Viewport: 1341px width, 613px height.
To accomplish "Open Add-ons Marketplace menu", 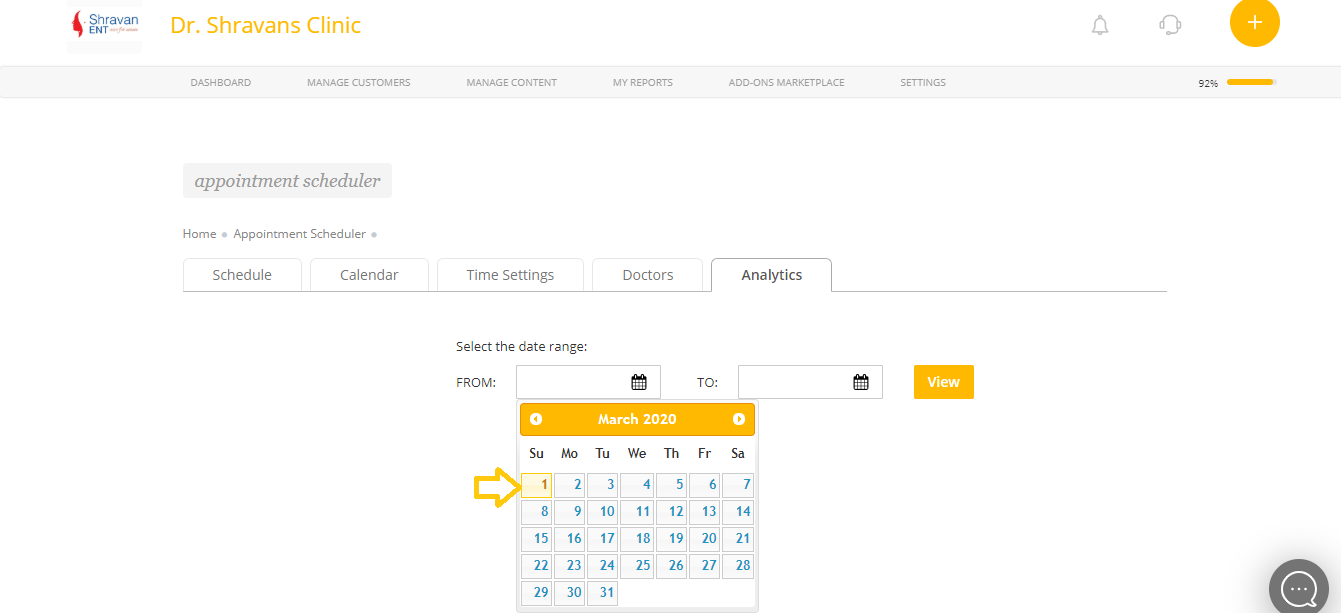I will (787, 82).
